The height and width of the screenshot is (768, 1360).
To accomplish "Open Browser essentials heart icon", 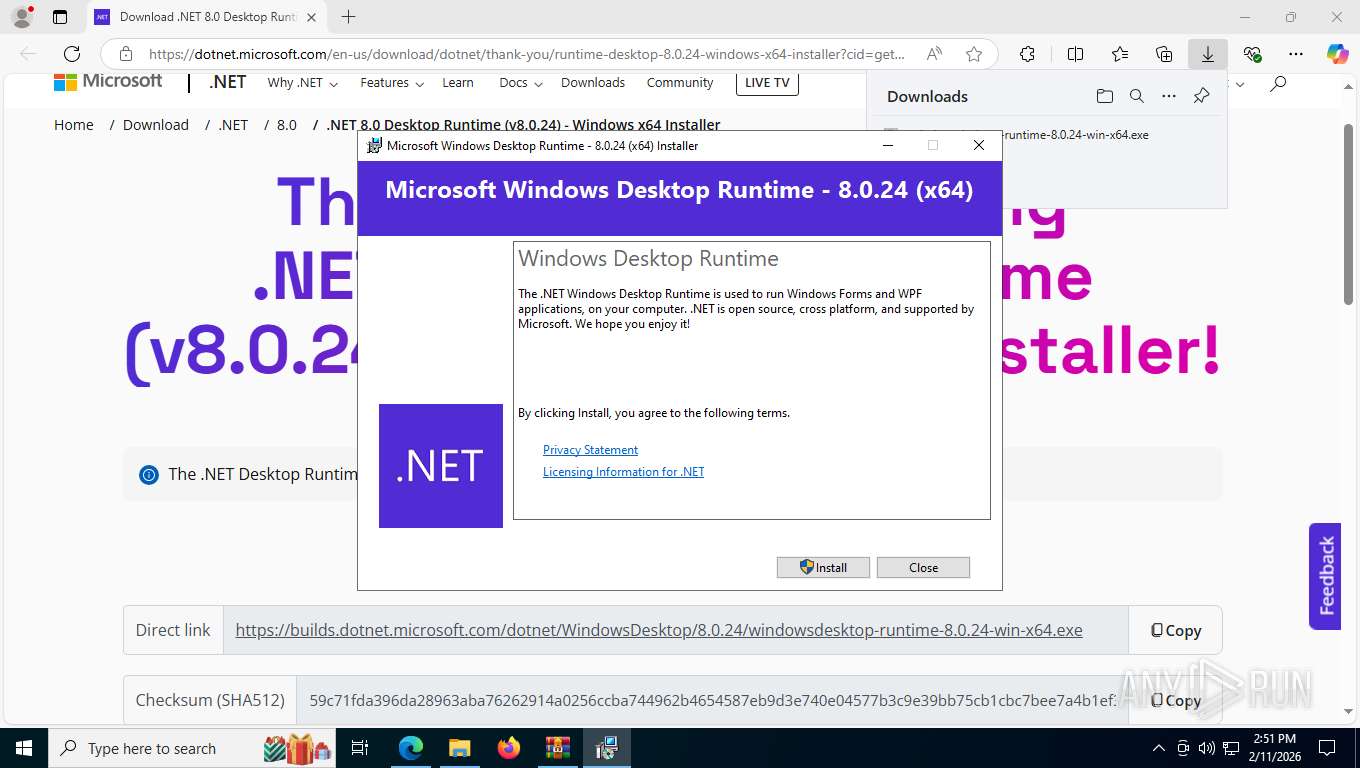I will coord(1252,54).
